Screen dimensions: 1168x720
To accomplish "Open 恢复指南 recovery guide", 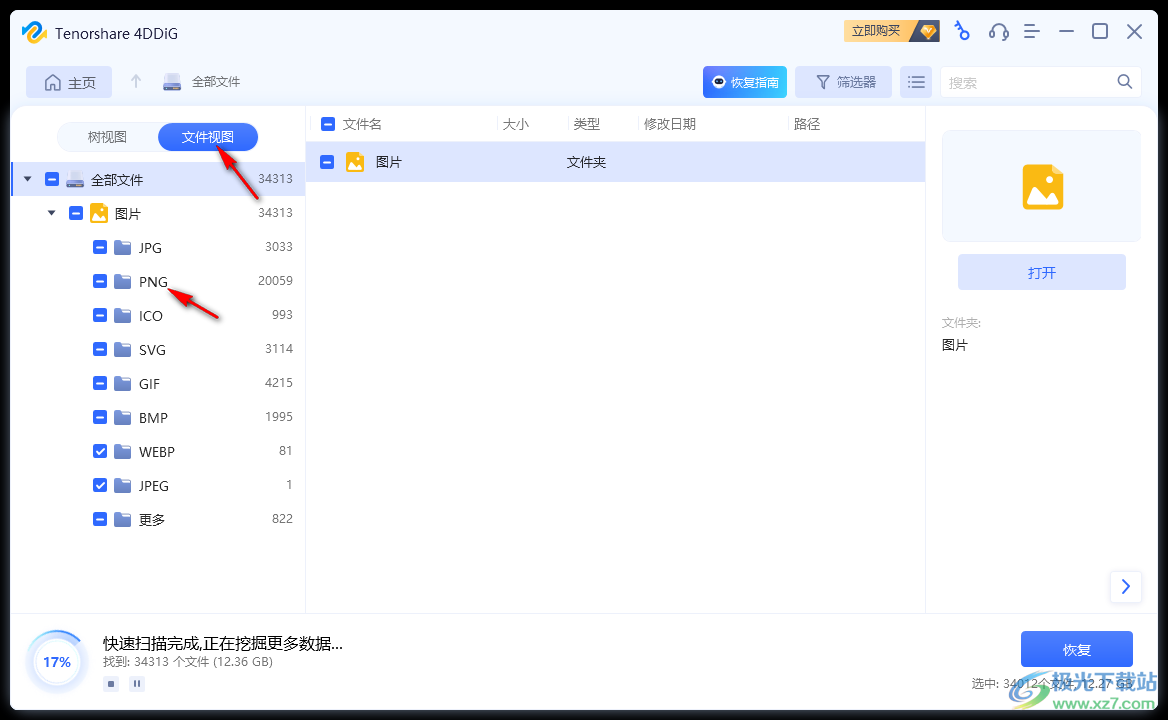I will click(745, 82).
